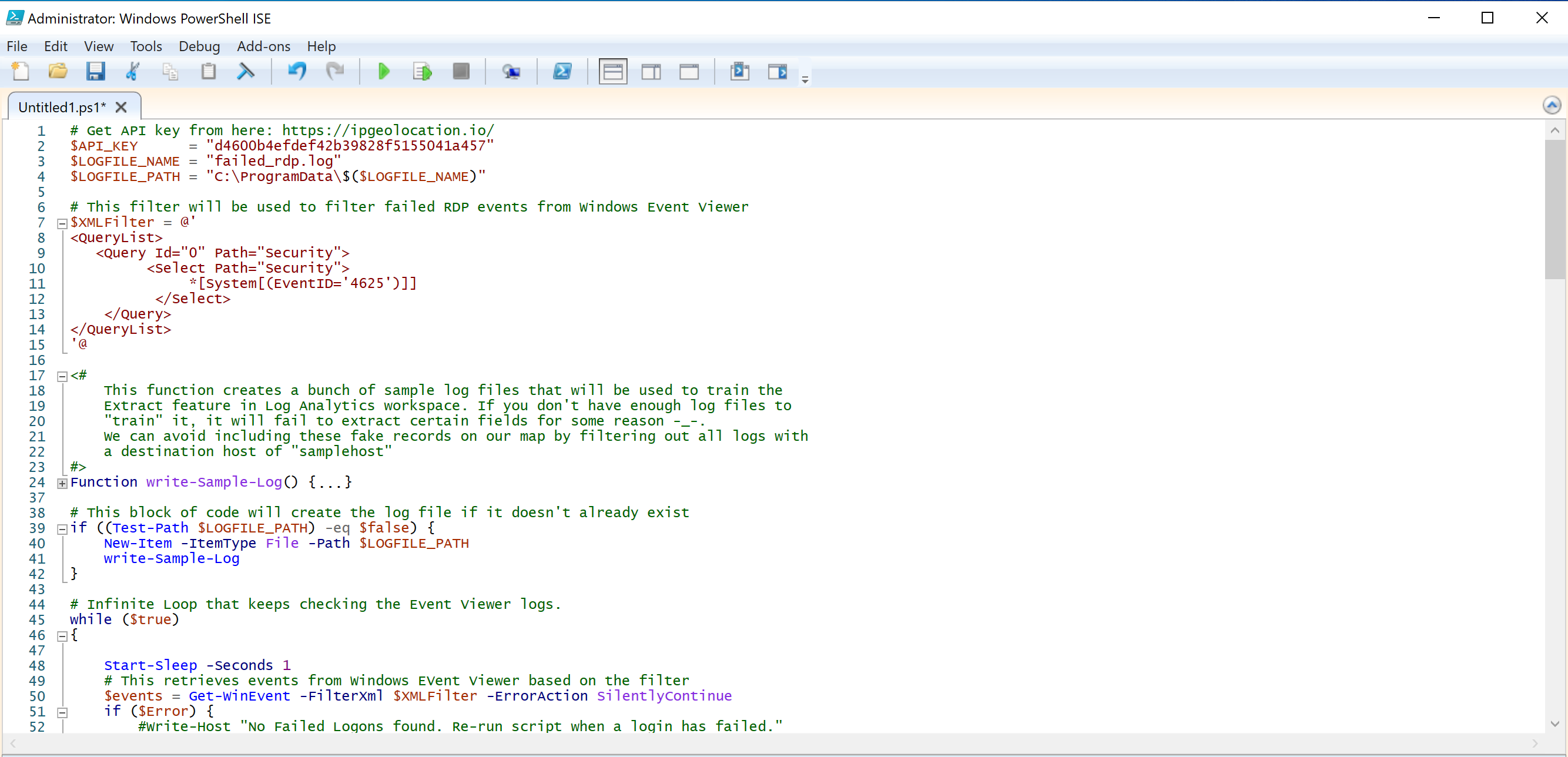Click the vertical scrollbar down arrow
The image size is (1568, 757).
click(1555, 725)
